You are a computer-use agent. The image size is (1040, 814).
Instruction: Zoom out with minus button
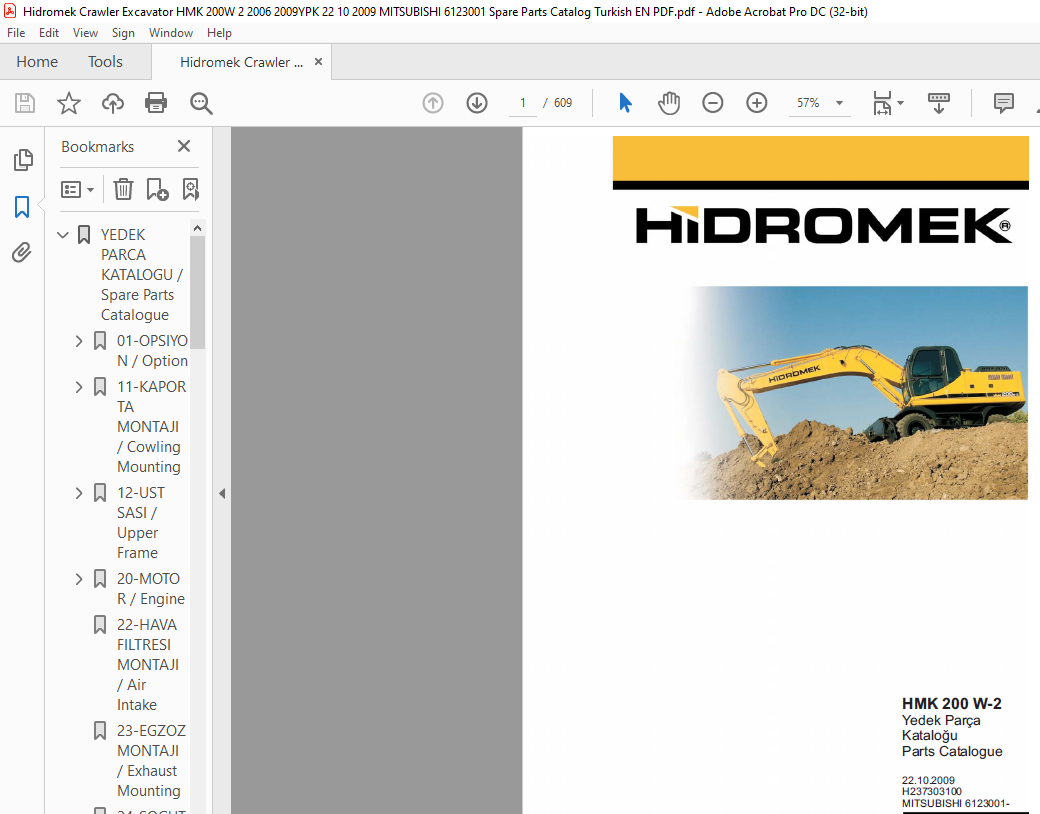click(x=712, y=103)
